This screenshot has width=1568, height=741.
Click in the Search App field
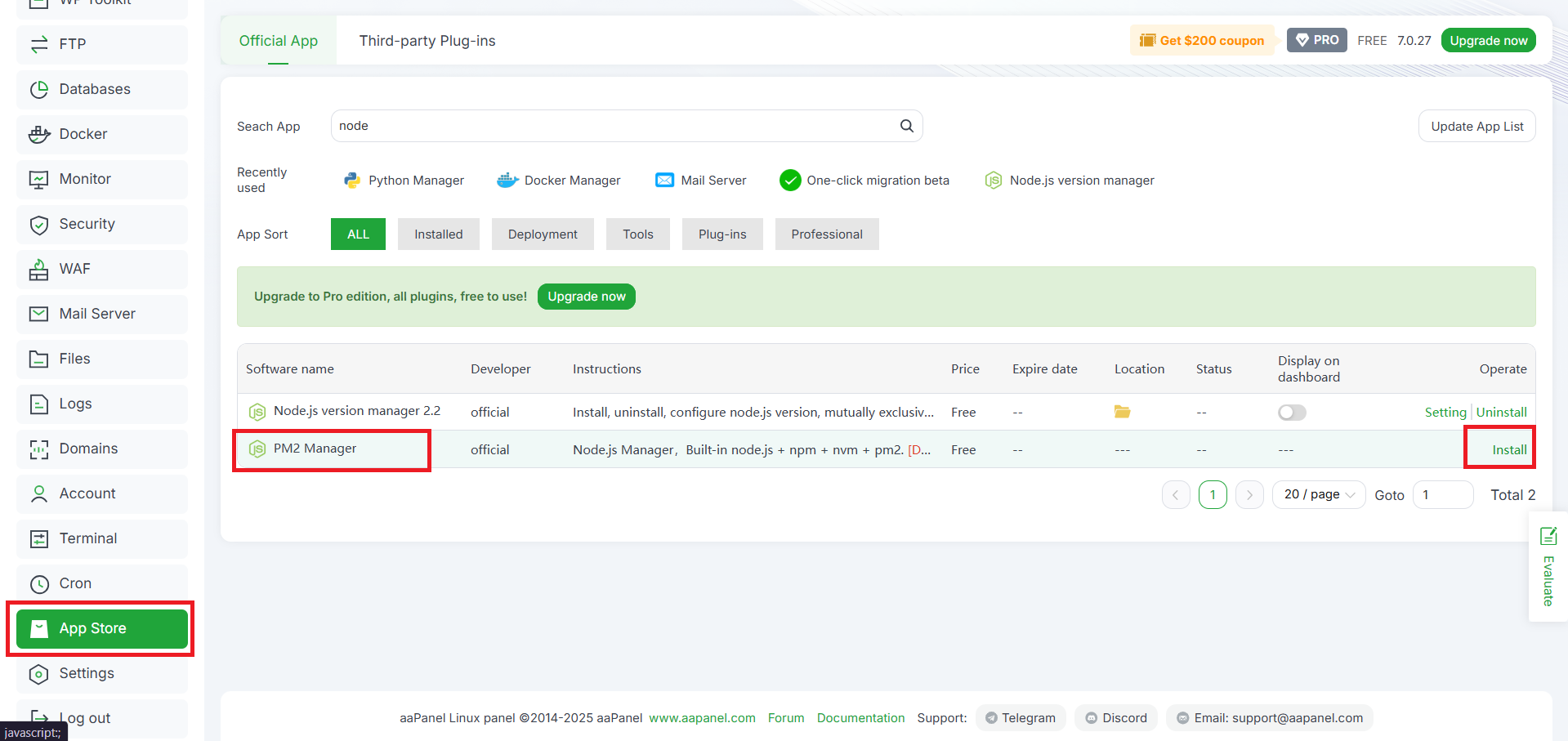pyautogui.click(x=627, y=126)
